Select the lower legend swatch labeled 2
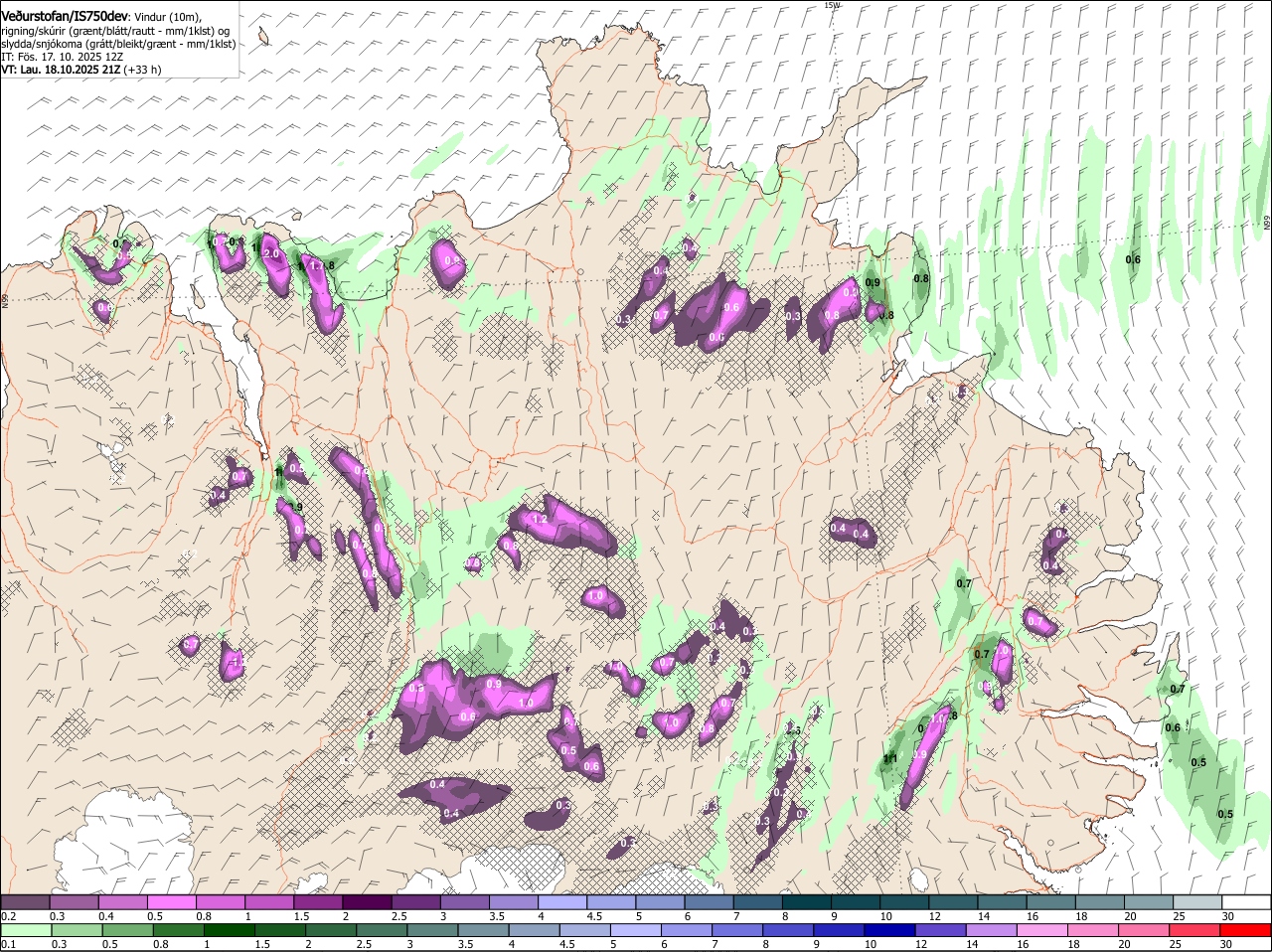 point(333,930)
